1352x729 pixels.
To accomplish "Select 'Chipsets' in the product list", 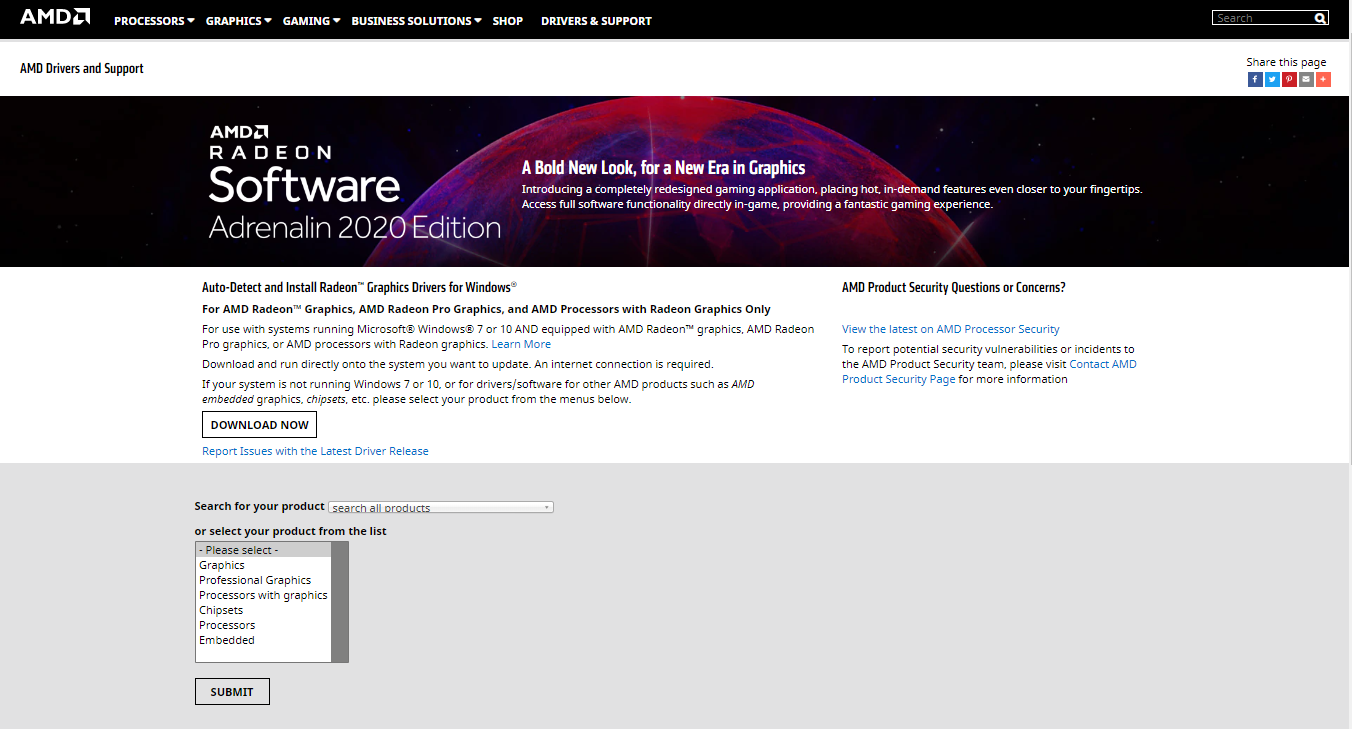I will point(263,610).
